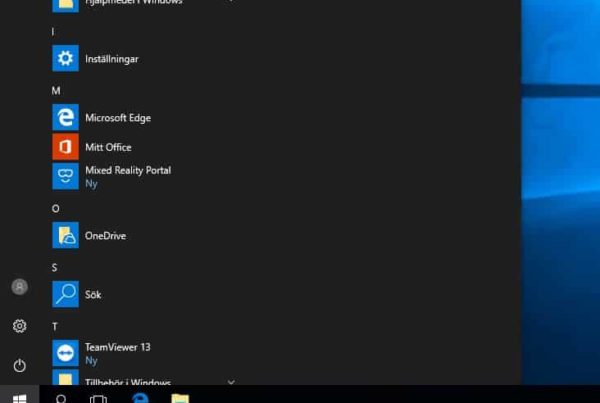Open settings via left rail gear icon
The height and width of the screenshot is (403, 600).
tap(19, 326)
